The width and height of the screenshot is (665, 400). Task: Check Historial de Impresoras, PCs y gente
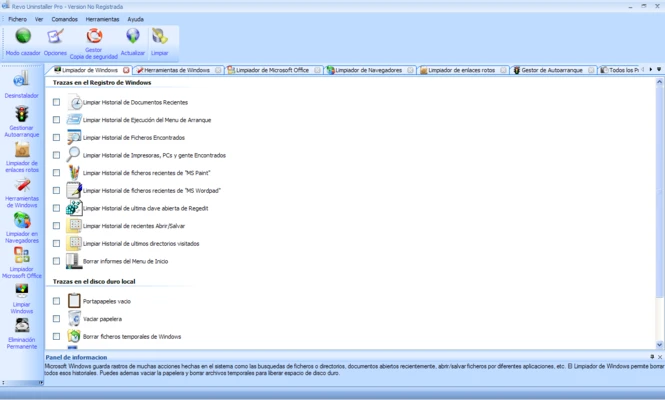point(56,155)
